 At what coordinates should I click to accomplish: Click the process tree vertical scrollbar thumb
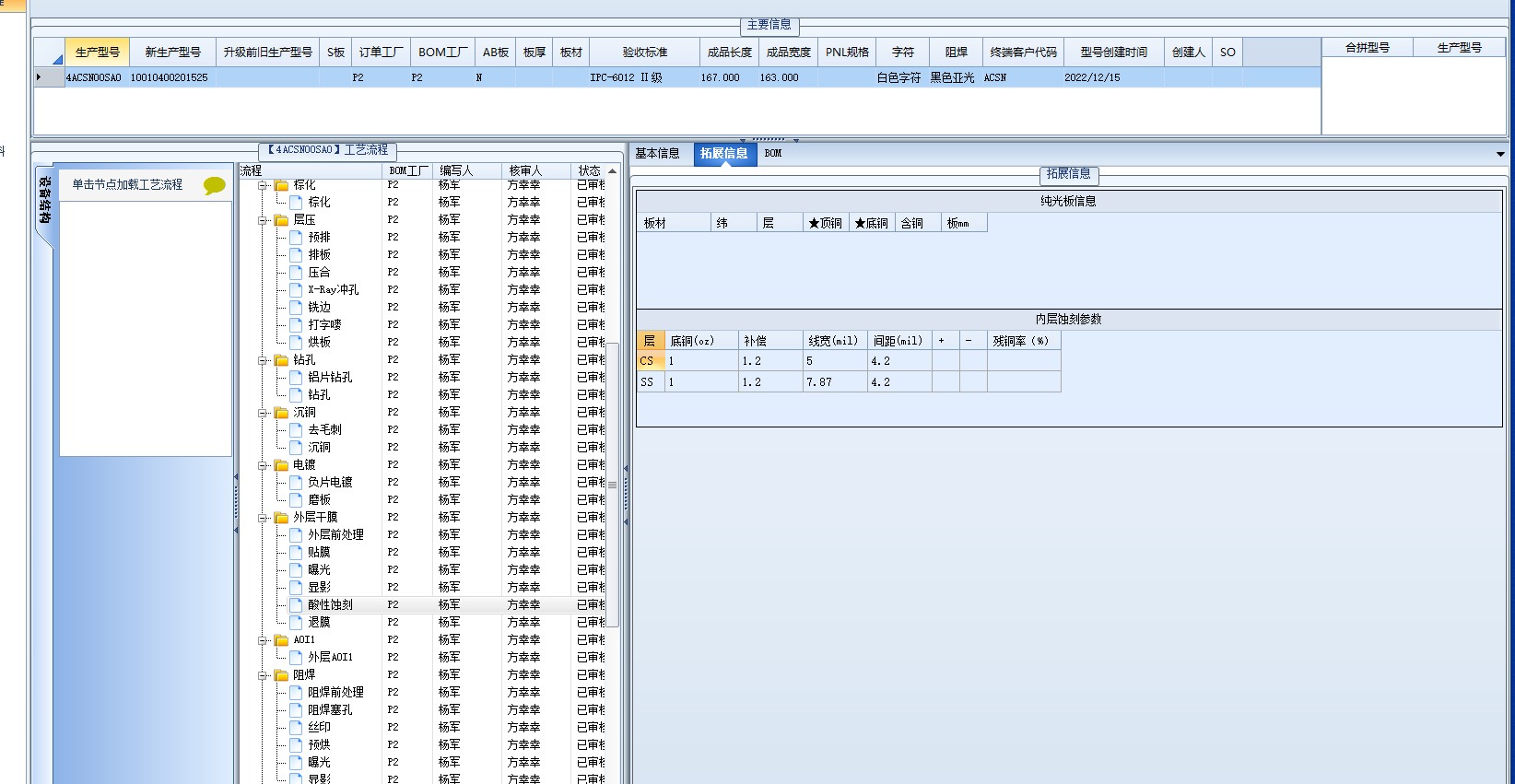click(612, 485)
